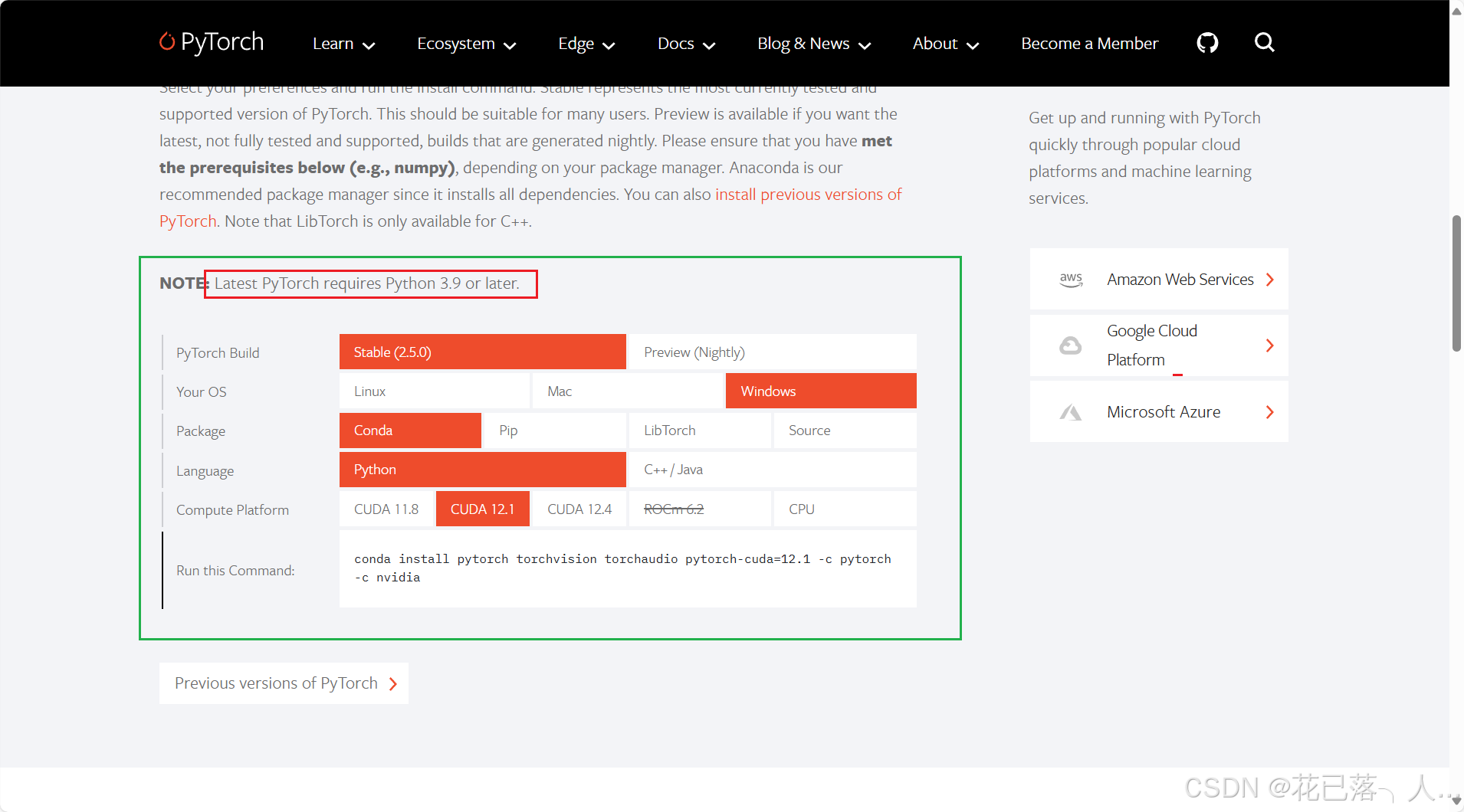
Task: Choose Mac as your OS
Action: (628, 391)
